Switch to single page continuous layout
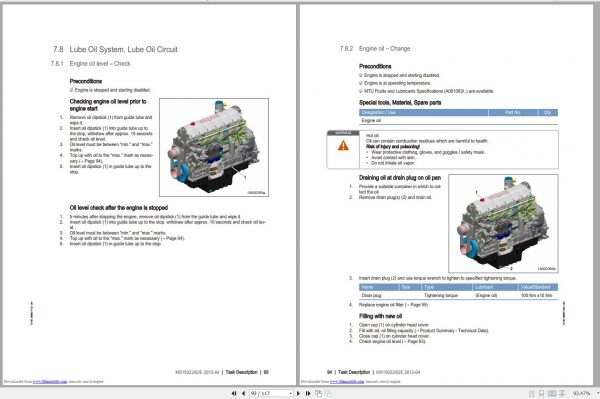The width and height of the screenshot is (600, 399). tap(541, 393)
